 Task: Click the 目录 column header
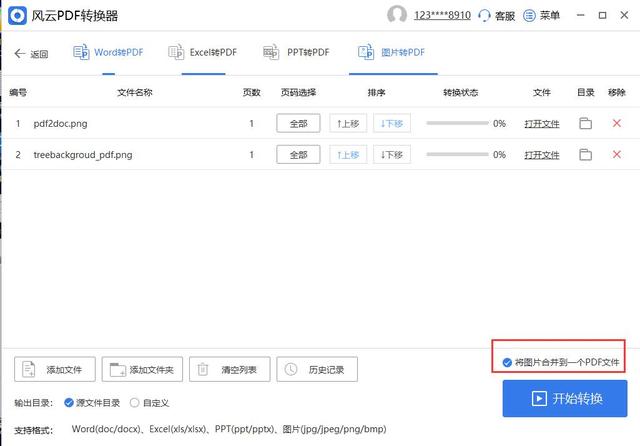(585, 93)
